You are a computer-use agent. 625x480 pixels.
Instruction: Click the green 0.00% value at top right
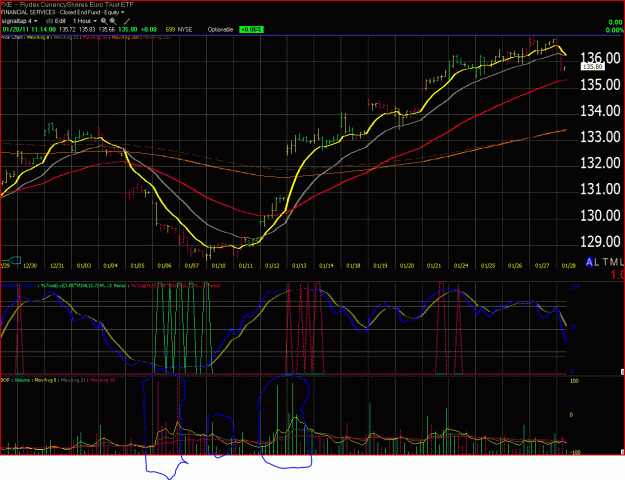615,30
